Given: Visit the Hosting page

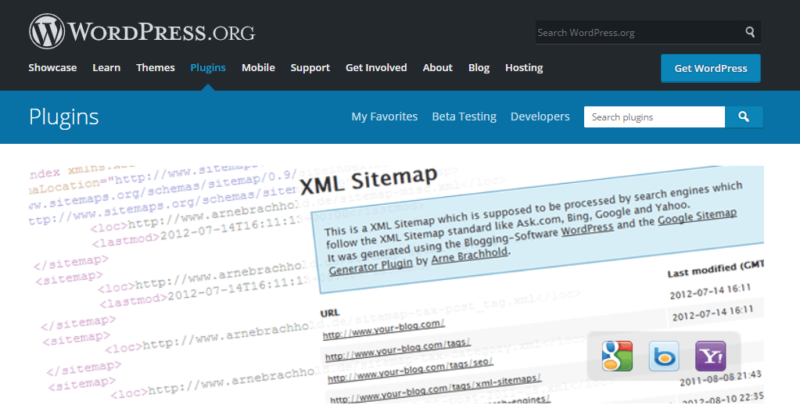Looking at the screenshot, I should (524, 68).
